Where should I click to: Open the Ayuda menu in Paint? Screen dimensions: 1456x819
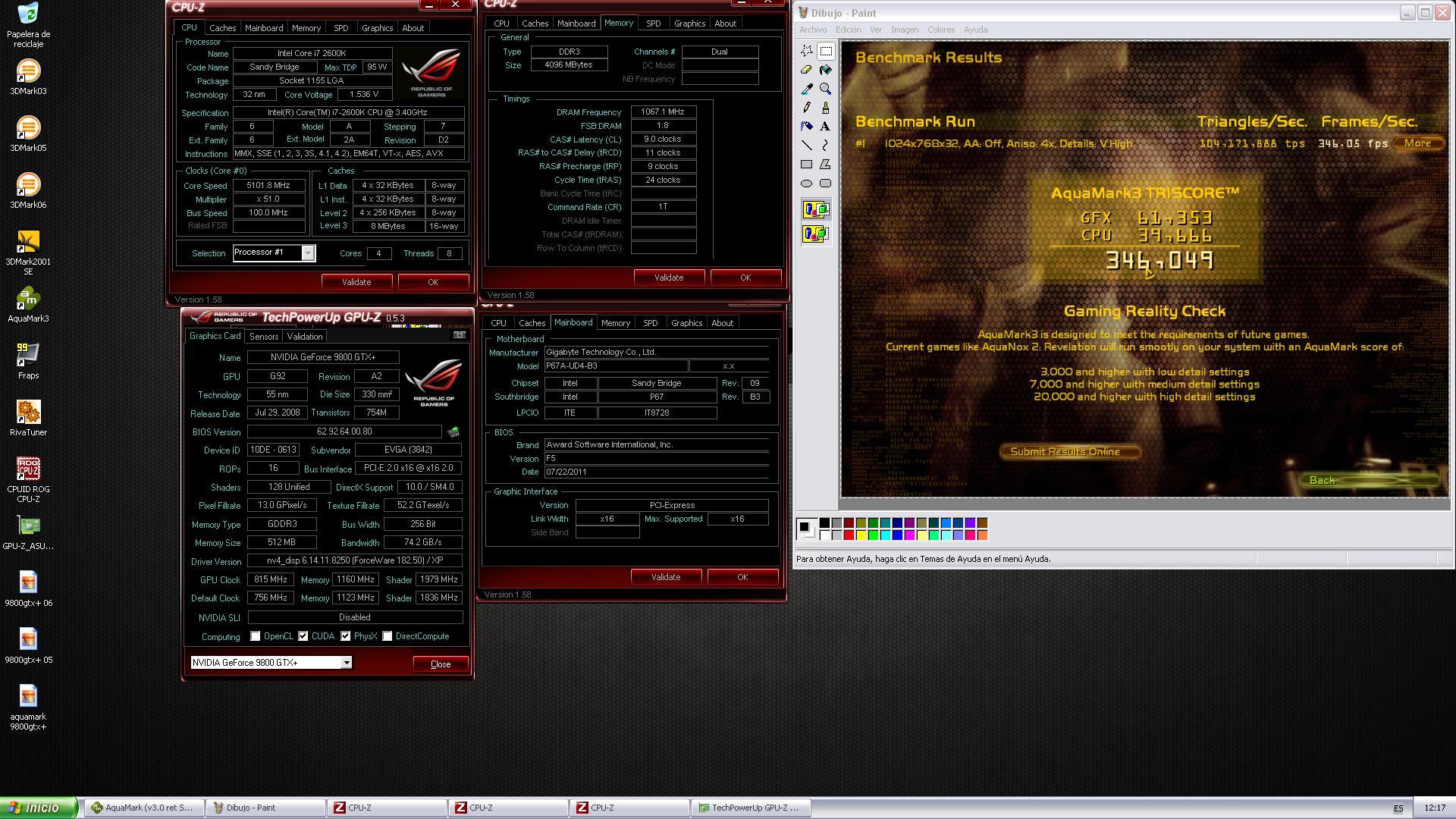pyautogui.click(x=975, y=30)
